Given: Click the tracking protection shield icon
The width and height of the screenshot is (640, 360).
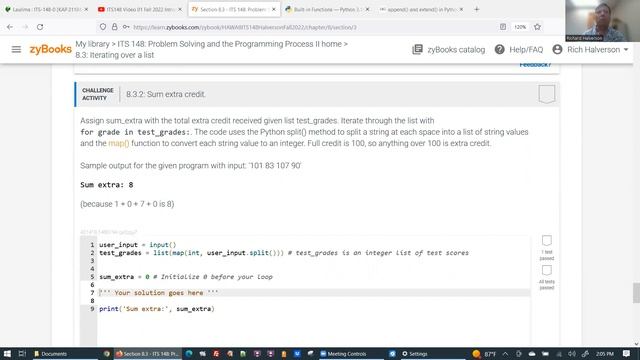Looking at the screenshot, I should pos(103,27).
